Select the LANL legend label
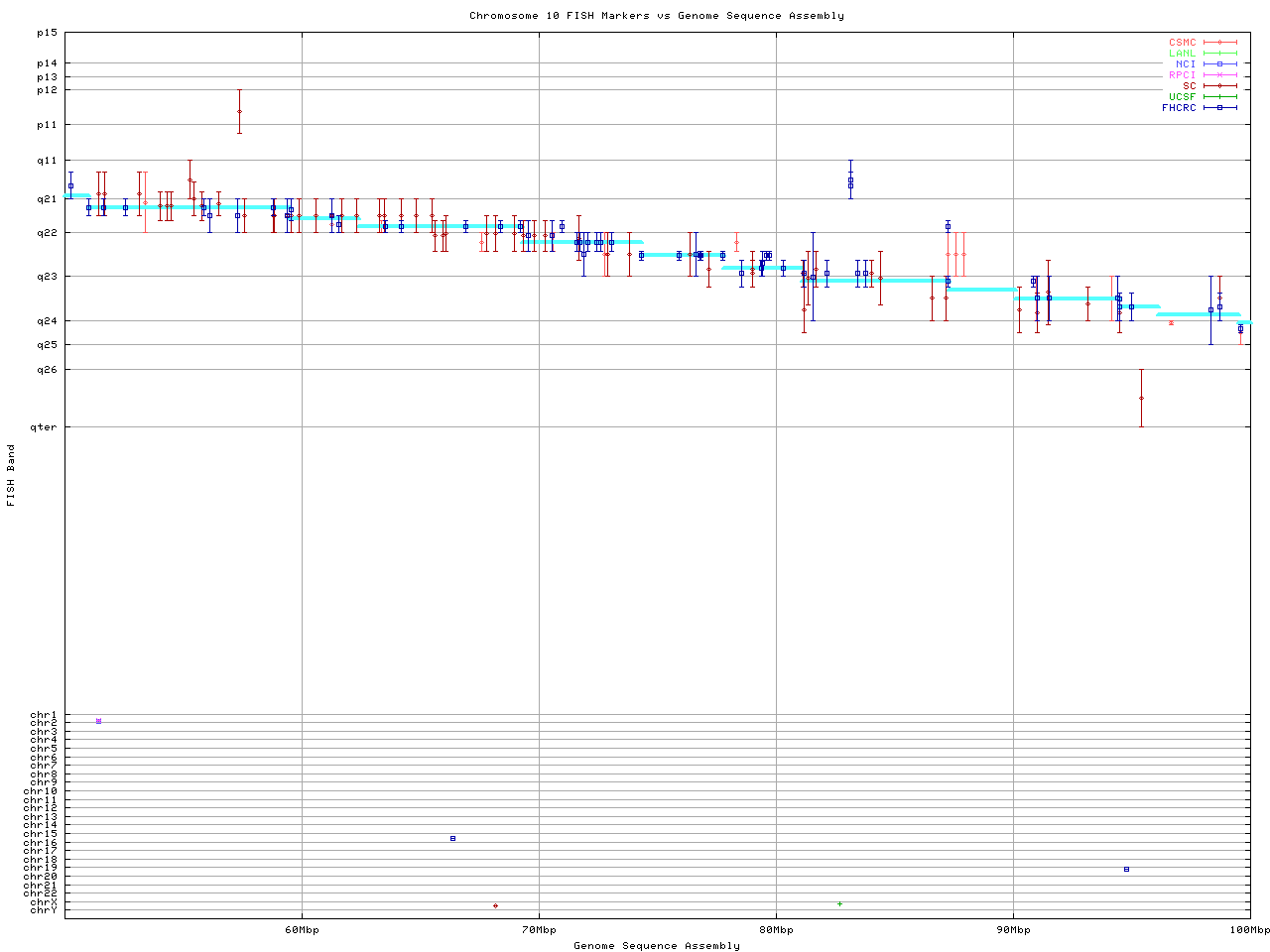This screenshot has height=952, width=1270. point(1182,54)
